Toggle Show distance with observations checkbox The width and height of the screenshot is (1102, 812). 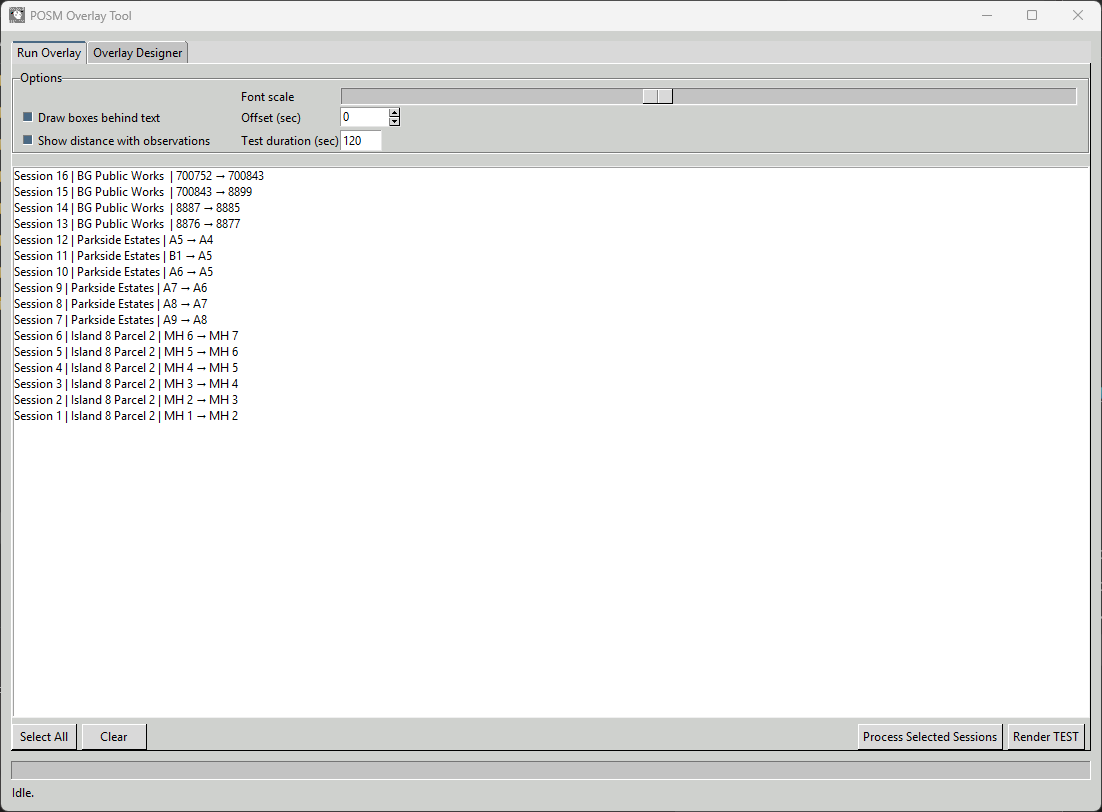28,140
